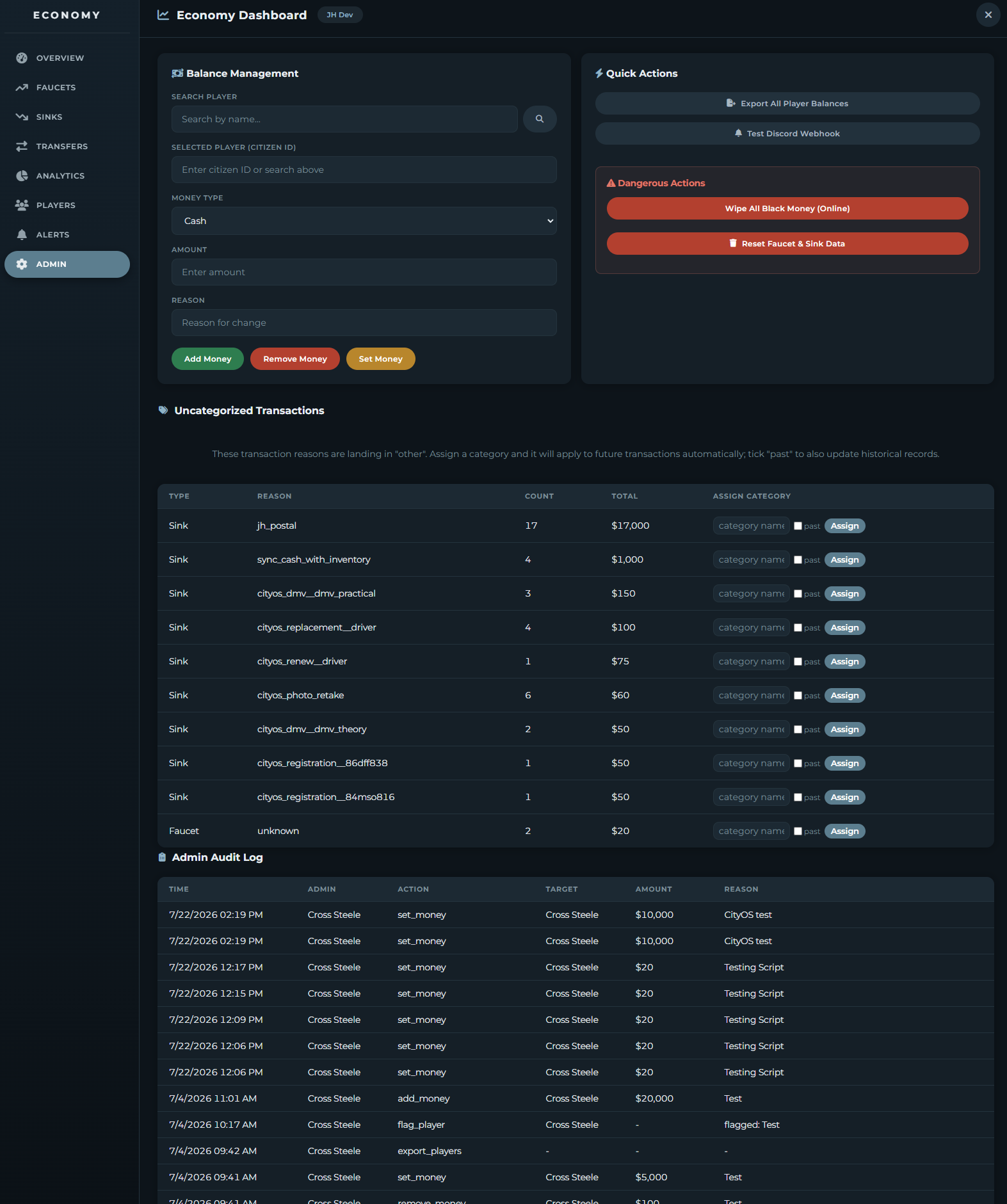This screenshot has width=1007, height=1204.
Task: Click the Remove Money button
Action: point(295,359)
